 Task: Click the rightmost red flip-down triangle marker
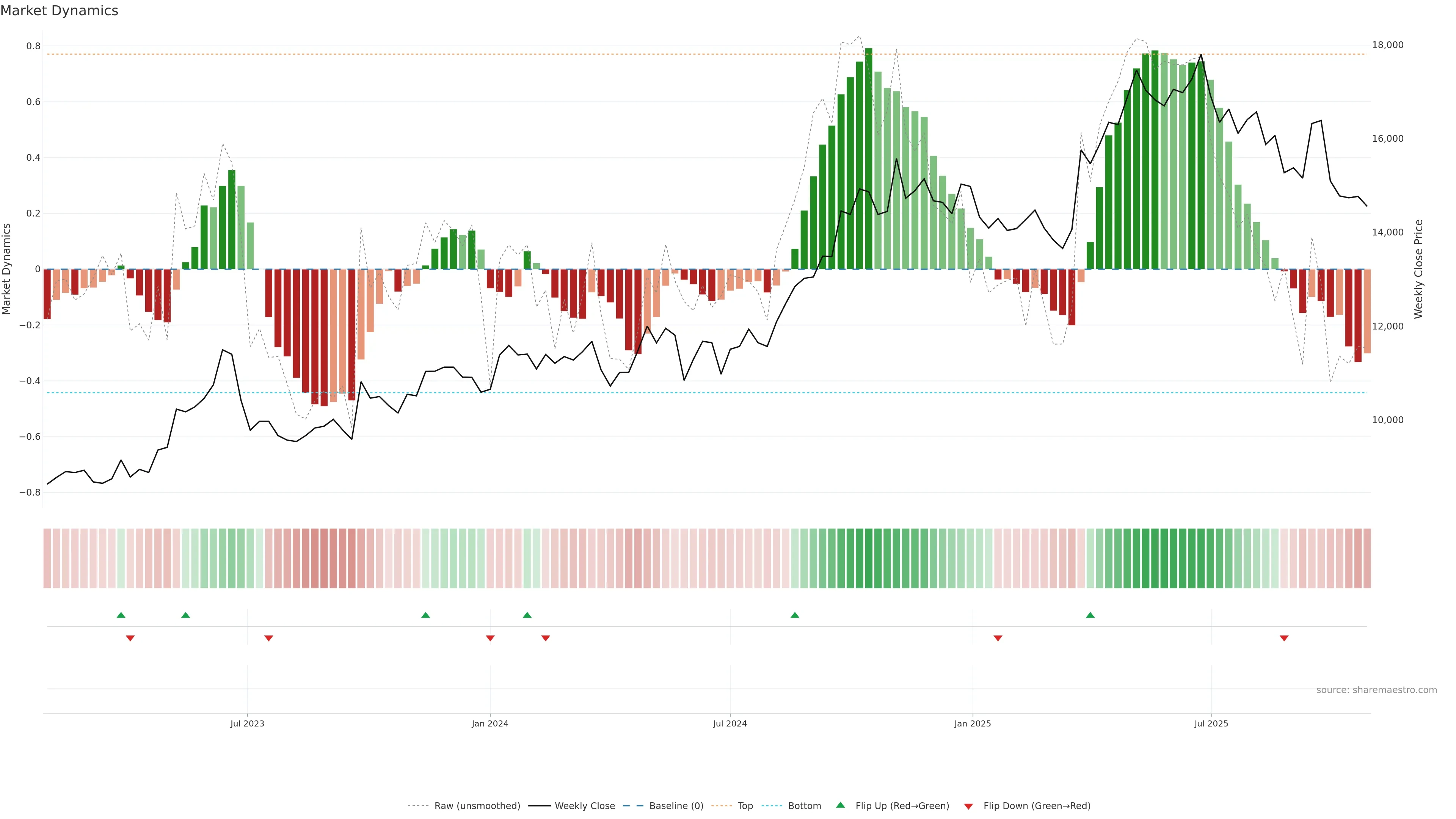pos(1284,638)
